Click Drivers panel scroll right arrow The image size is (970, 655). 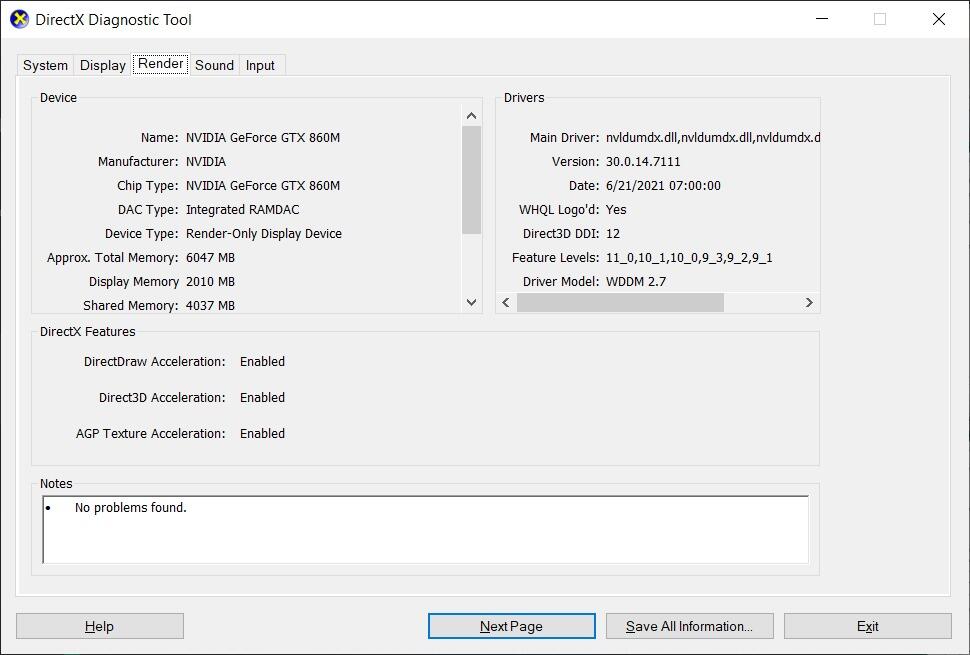[809, 302]
